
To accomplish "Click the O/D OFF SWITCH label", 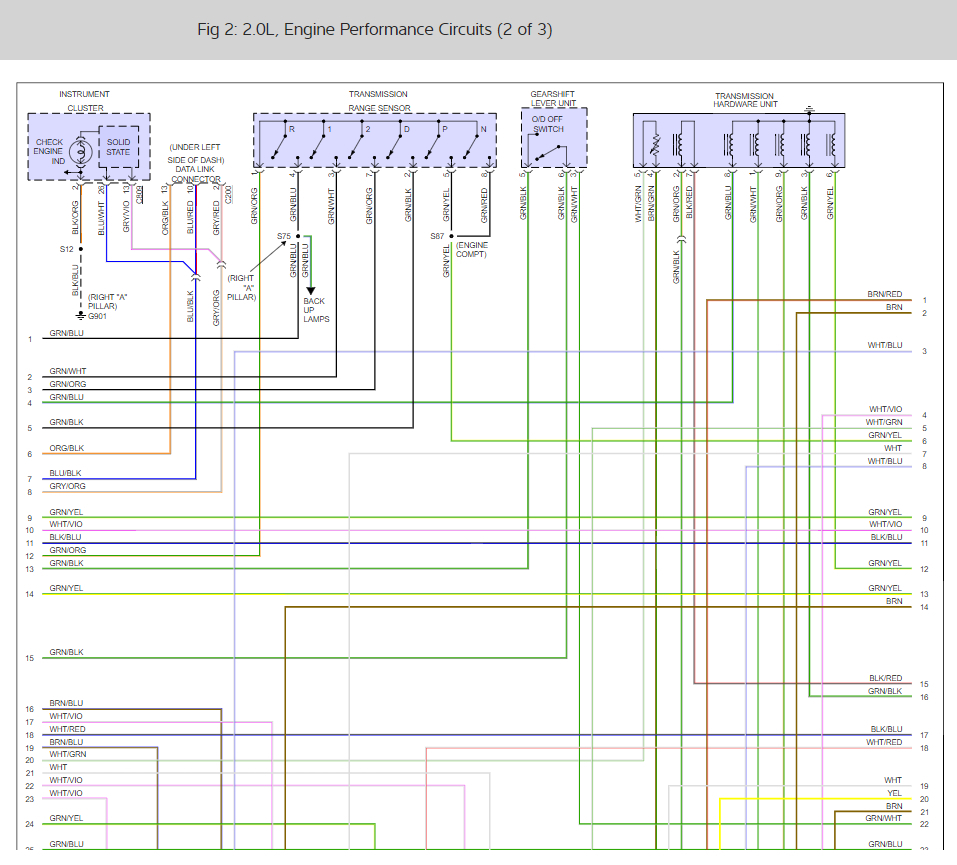I will tap(547, 124).
